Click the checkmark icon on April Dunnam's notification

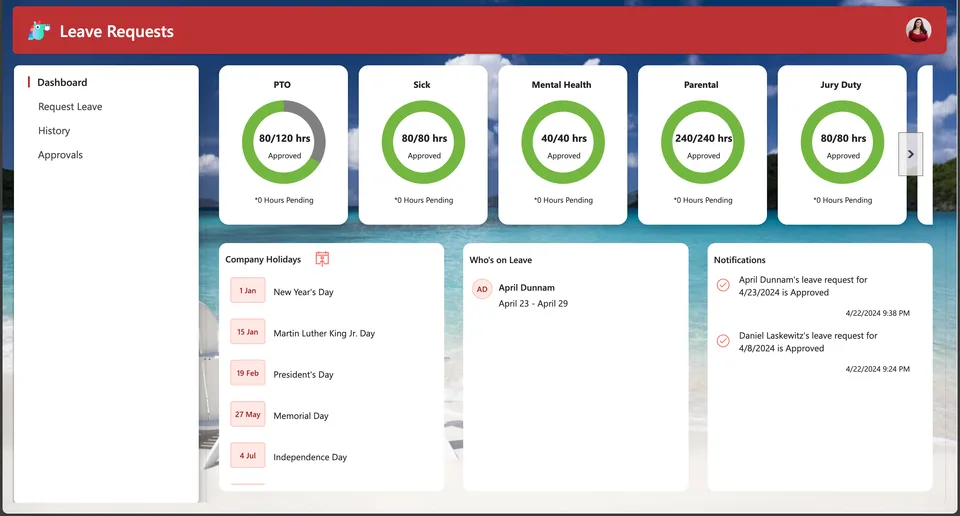723,285
